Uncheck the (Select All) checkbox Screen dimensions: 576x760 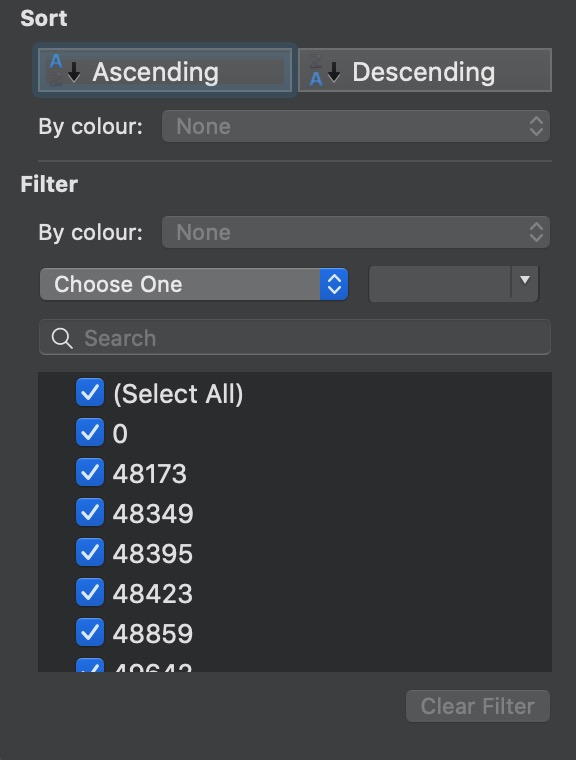coord(90,393)
